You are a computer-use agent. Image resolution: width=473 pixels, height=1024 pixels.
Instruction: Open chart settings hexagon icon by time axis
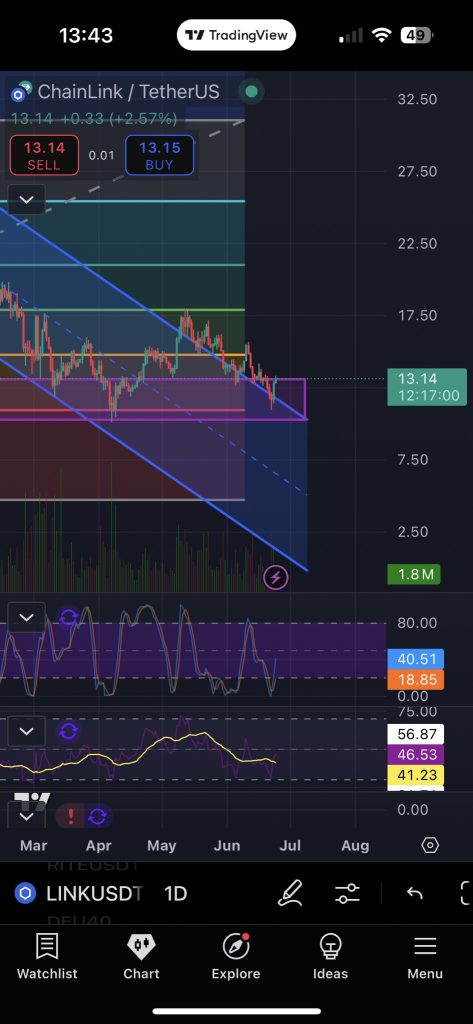pos(430,845)
